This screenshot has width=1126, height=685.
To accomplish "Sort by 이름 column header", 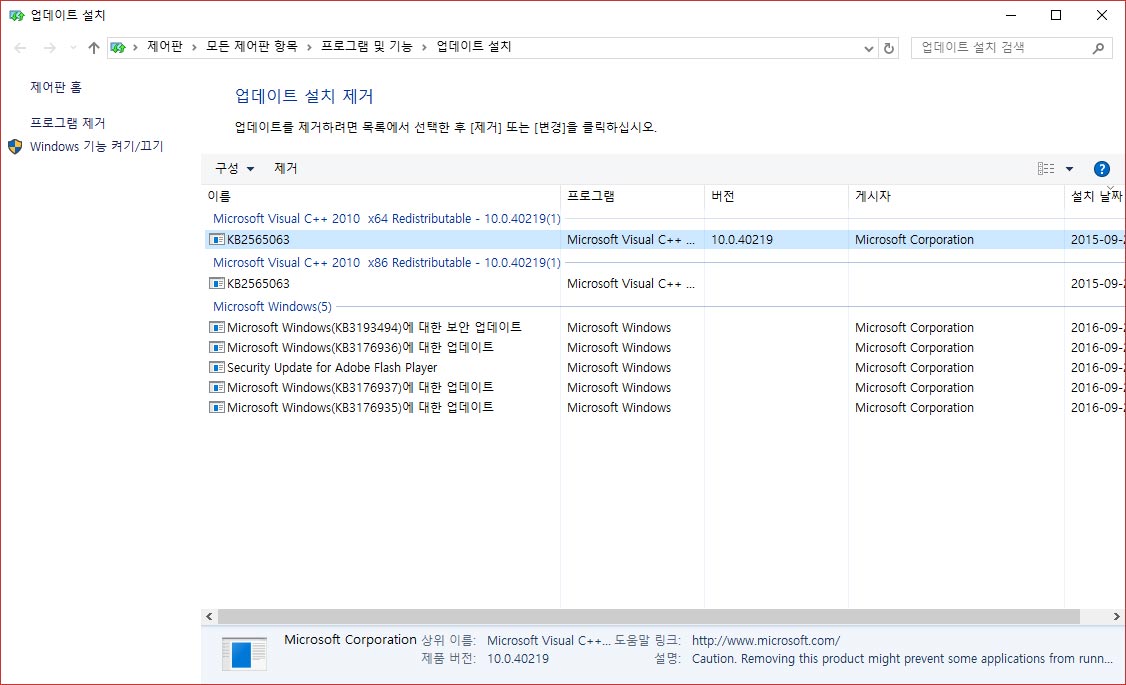I will coord(381,196).
